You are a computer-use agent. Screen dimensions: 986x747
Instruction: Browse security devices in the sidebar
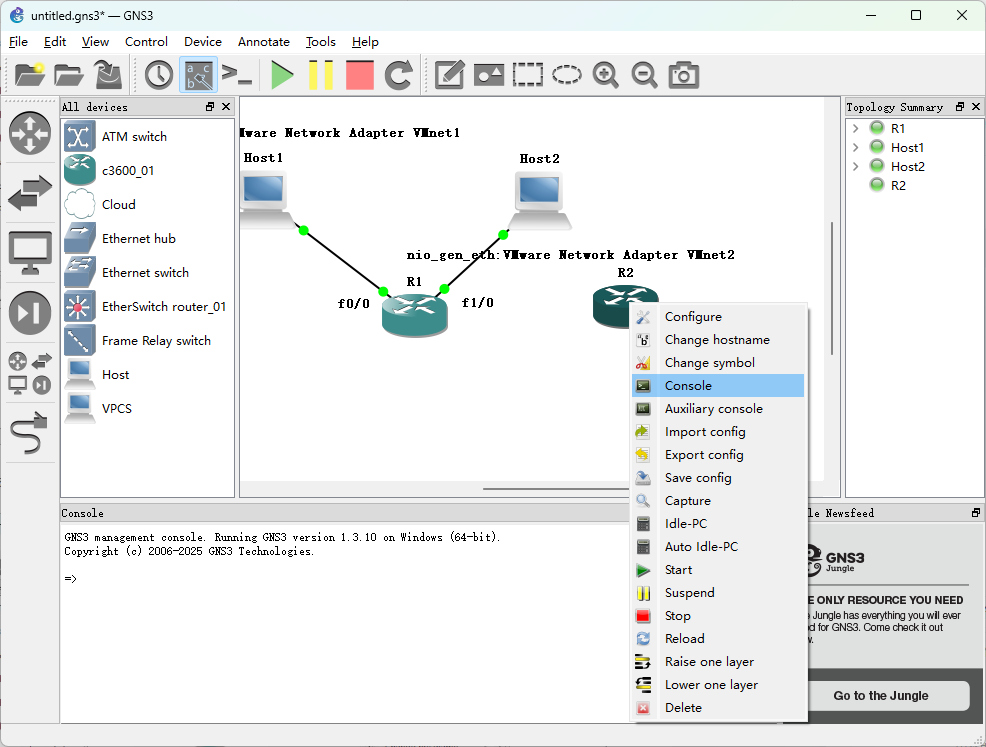click(30, 313)
